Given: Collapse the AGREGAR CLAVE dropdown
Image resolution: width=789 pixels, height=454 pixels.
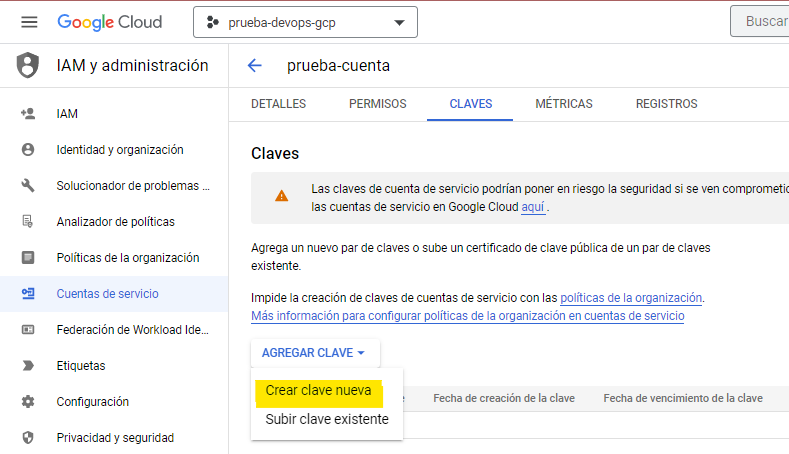Looking at the screenshot, I should pyautogui.click(x=313, y=353).
